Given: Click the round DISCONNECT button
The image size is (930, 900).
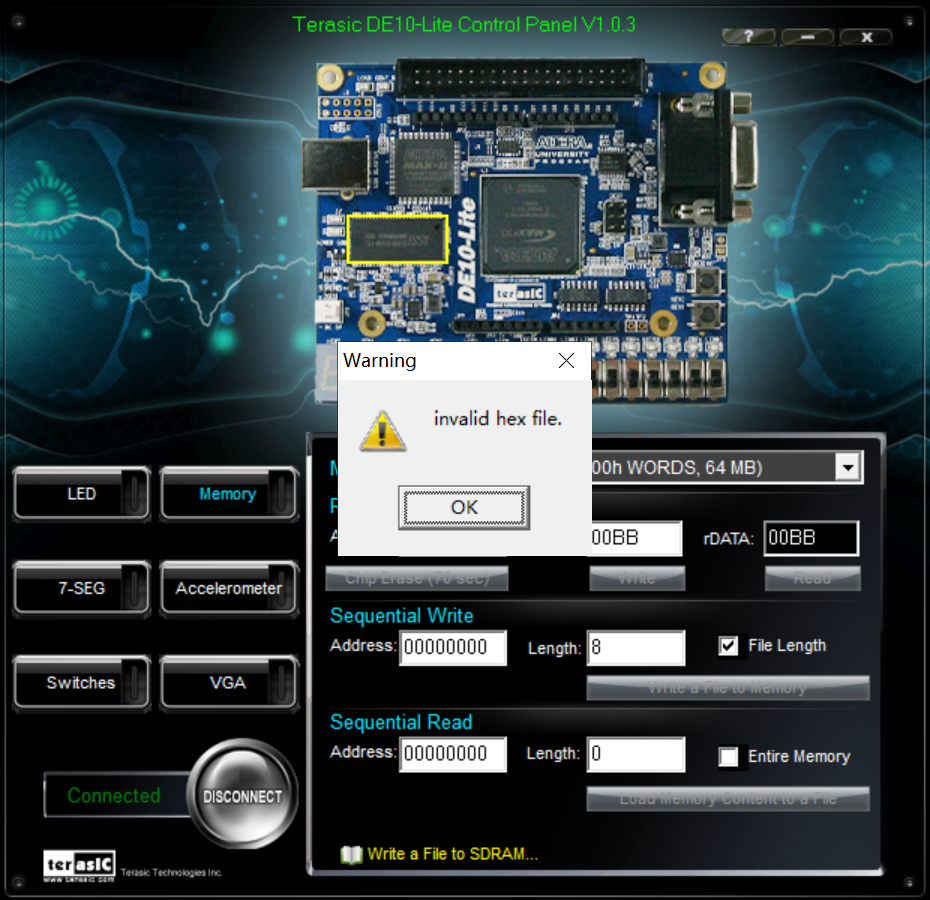Looking at the screenshot, I should 243,795.
